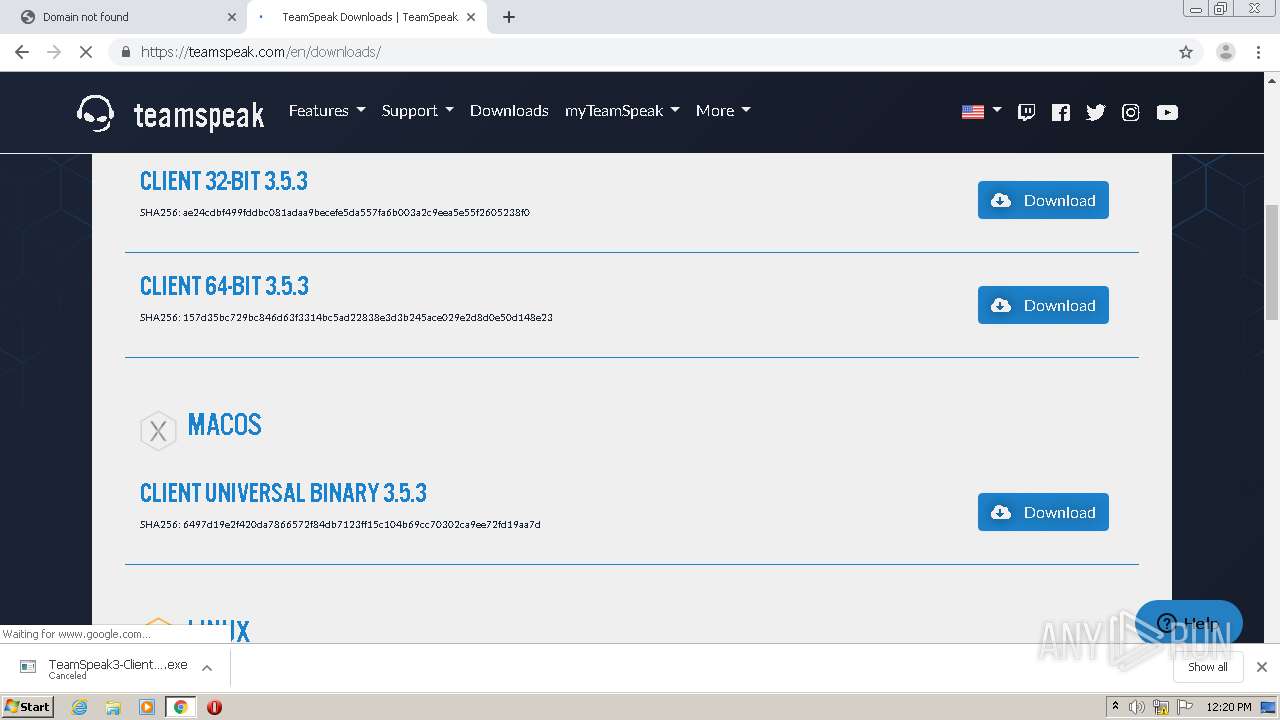
Task: Click the page vertical scrollbar thumb
Action: click(1272, 262)
